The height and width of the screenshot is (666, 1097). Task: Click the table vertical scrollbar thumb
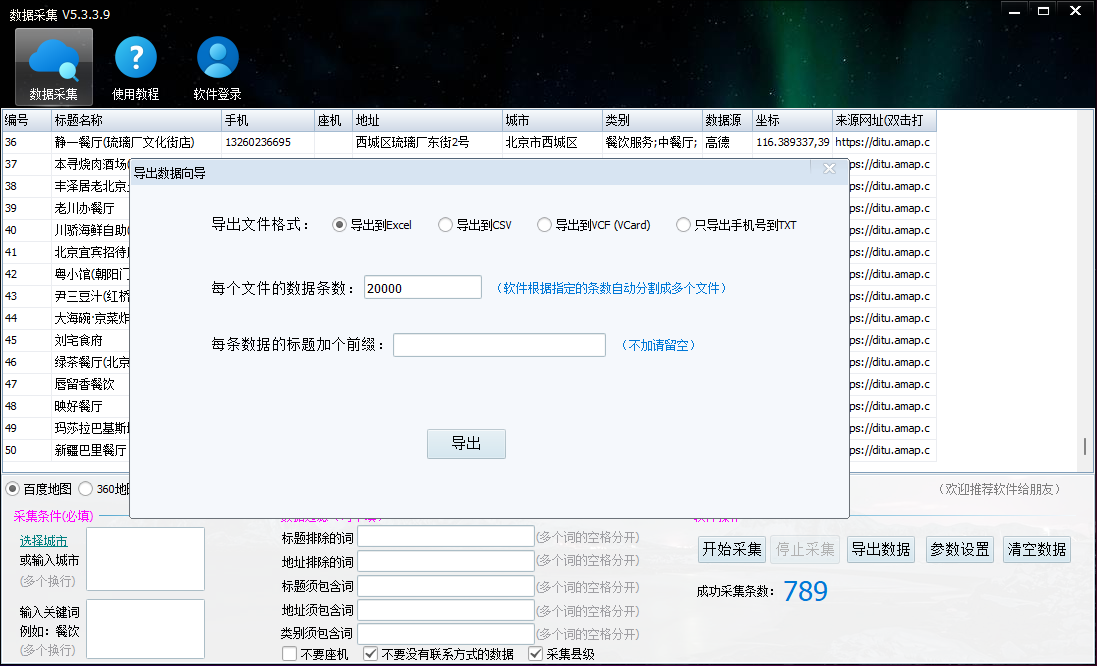click(x=1084, y=446)
